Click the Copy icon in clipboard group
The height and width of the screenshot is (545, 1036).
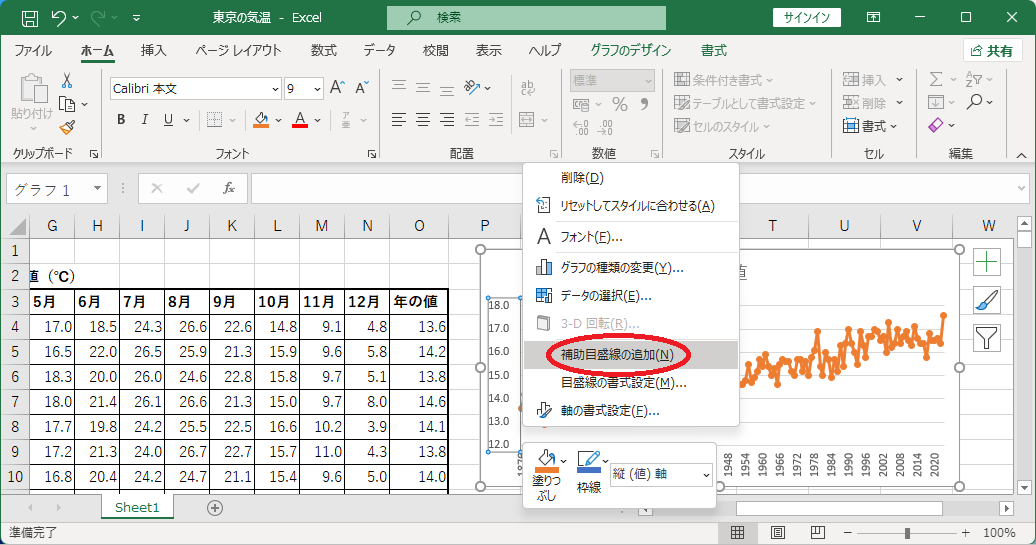pyautogui.click(x=67, y=104)
